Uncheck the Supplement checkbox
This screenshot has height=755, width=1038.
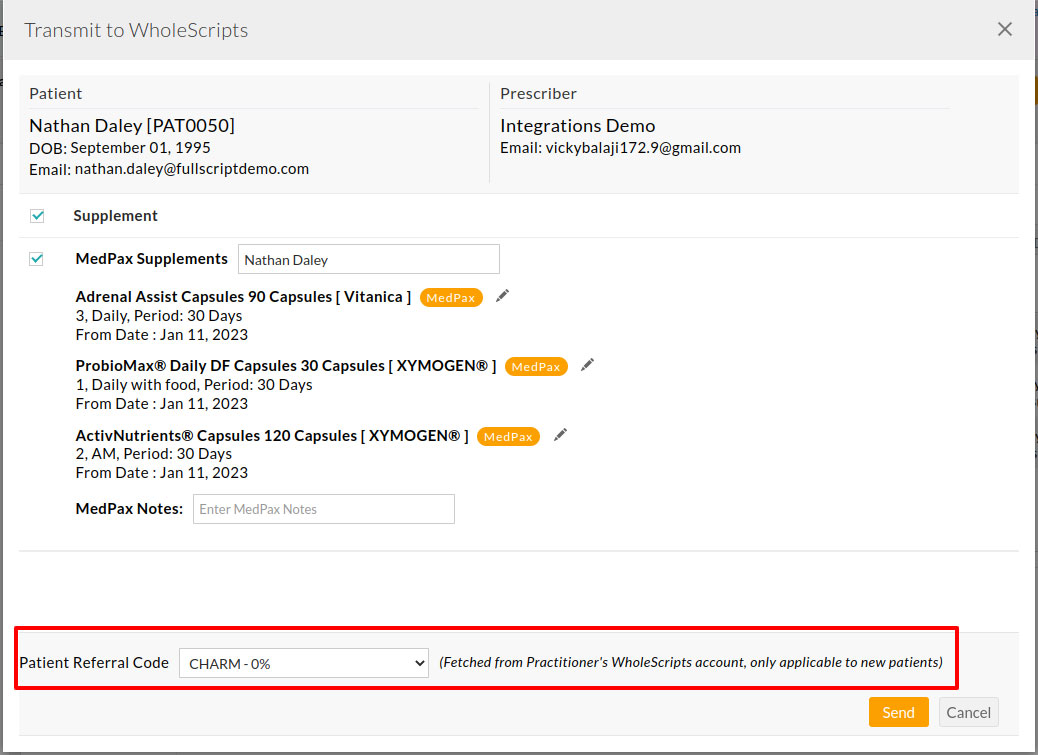pos(37,215)
